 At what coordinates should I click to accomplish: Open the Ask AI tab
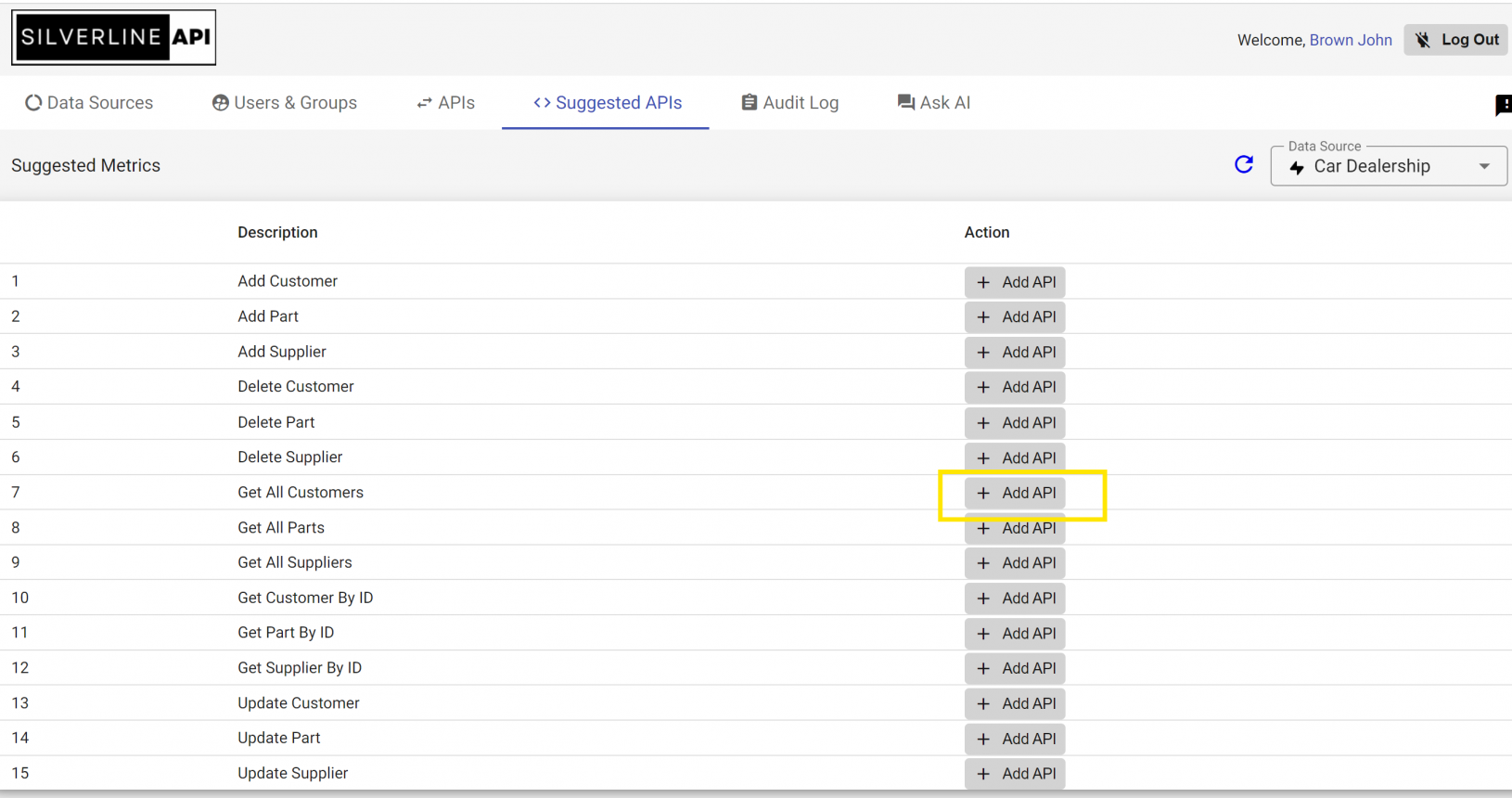[934, 103]
